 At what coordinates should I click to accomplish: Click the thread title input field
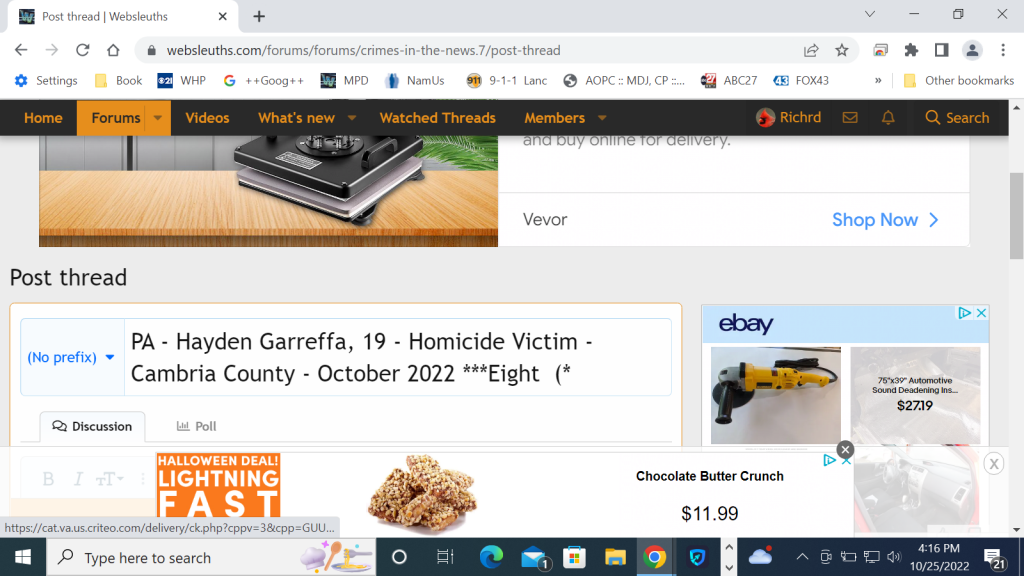click(x=398, y=357)
